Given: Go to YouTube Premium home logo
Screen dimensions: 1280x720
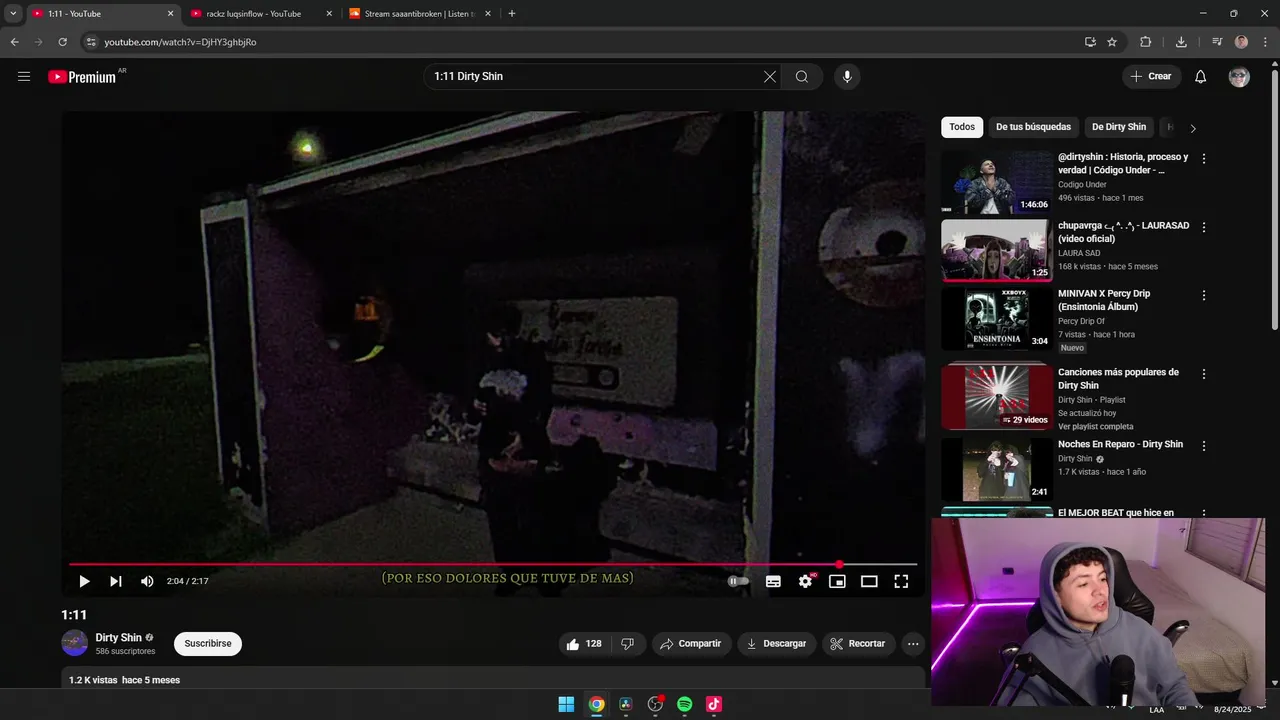Looking at the screenshot, I should tap(83, 77).
